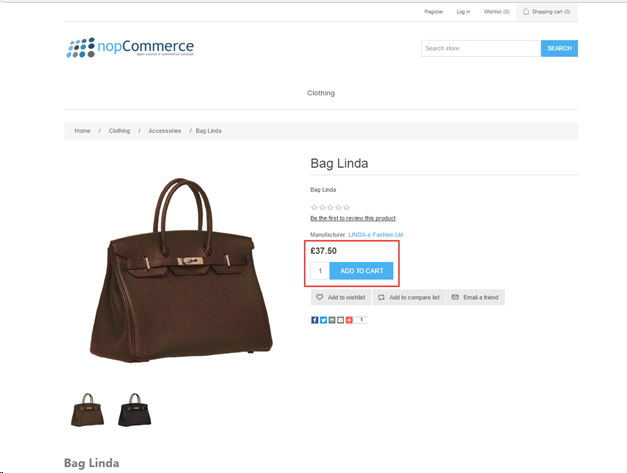Click the quantity input box
Screen dimensions: 627x473
(x=320, y=271)
